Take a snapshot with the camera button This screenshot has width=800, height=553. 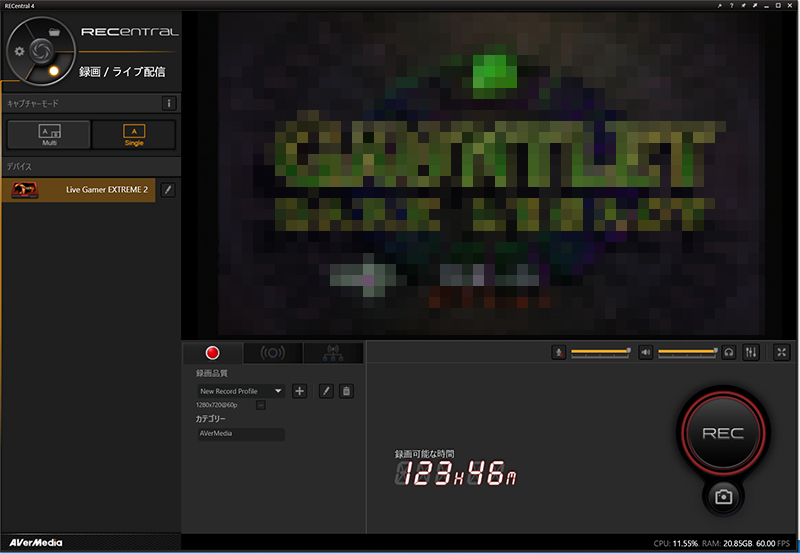[x=723, y=496]
